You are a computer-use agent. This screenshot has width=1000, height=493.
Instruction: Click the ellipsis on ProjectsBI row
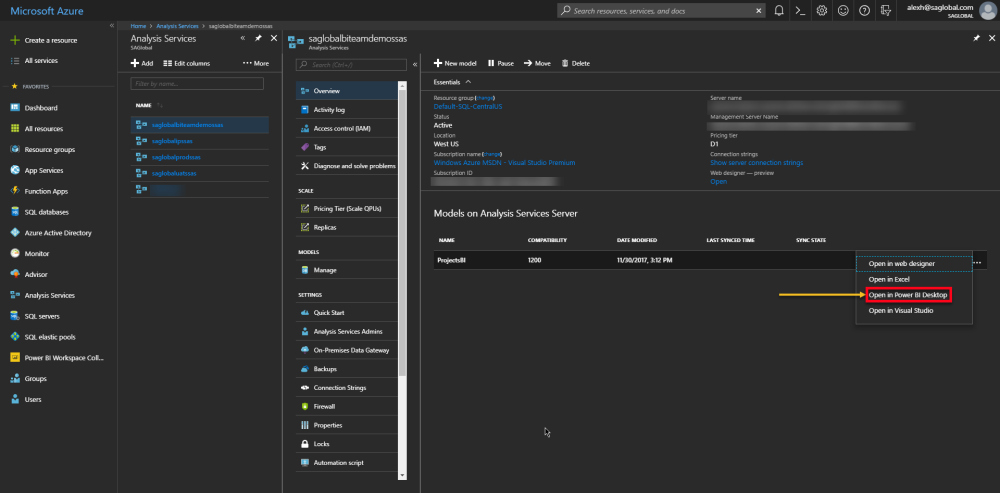(976, 262)
